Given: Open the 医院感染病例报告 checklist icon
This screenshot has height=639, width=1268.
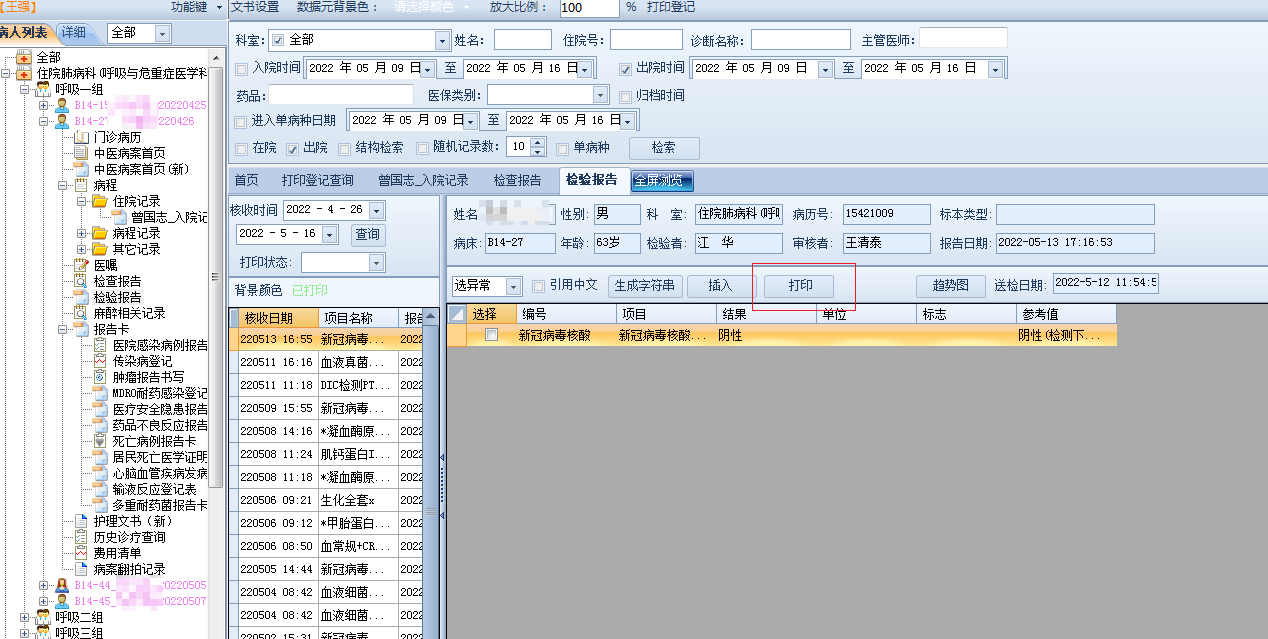Looking at the screenshot, I should pos(100,345).
